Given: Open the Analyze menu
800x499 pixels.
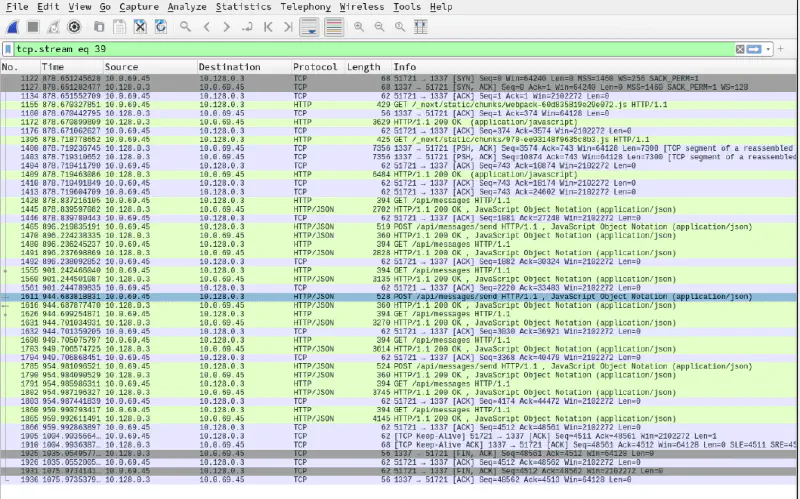Looking at the screenshot, I should click(x=186, y=7).
